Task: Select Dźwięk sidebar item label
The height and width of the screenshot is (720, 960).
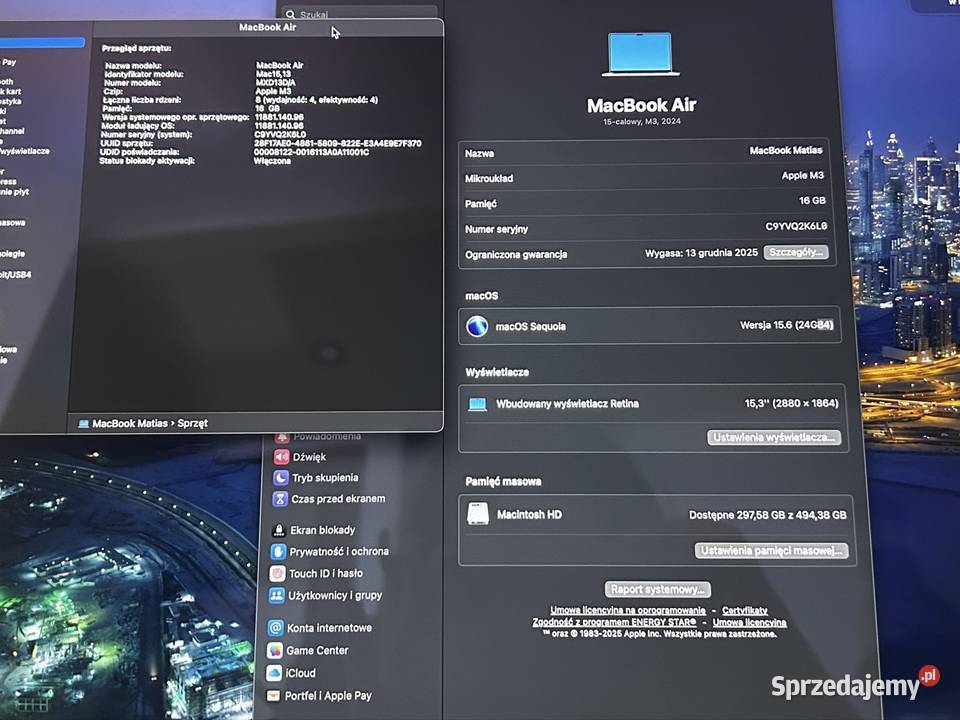Action: (309, 457)
